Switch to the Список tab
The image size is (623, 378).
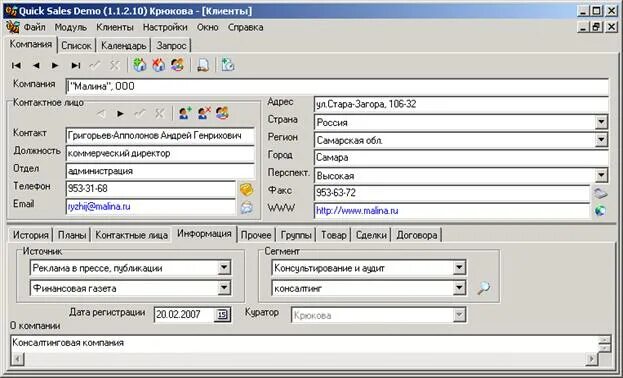(x=77, y=46)
